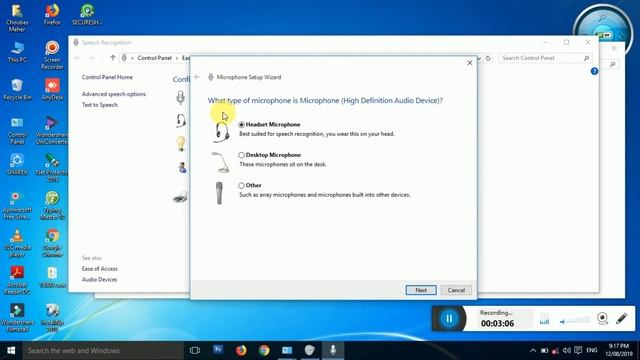Click the Search the web and Windows box
This screenshot has height=360, width=640.
click(x=103, y=350)
